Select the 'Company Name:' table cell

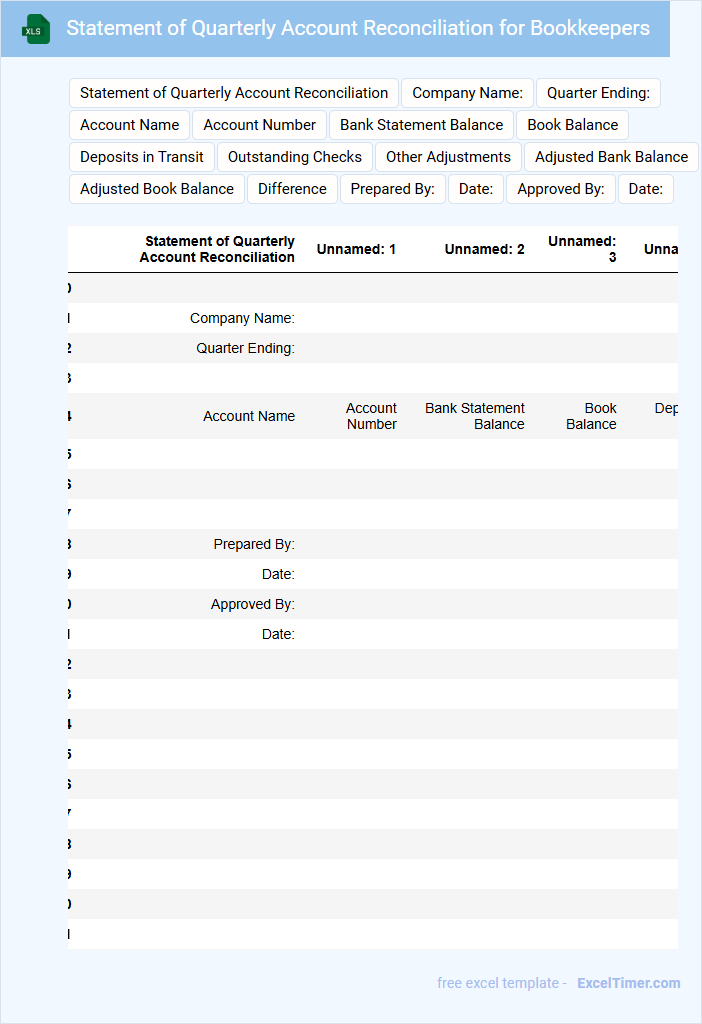pos(242,318)
